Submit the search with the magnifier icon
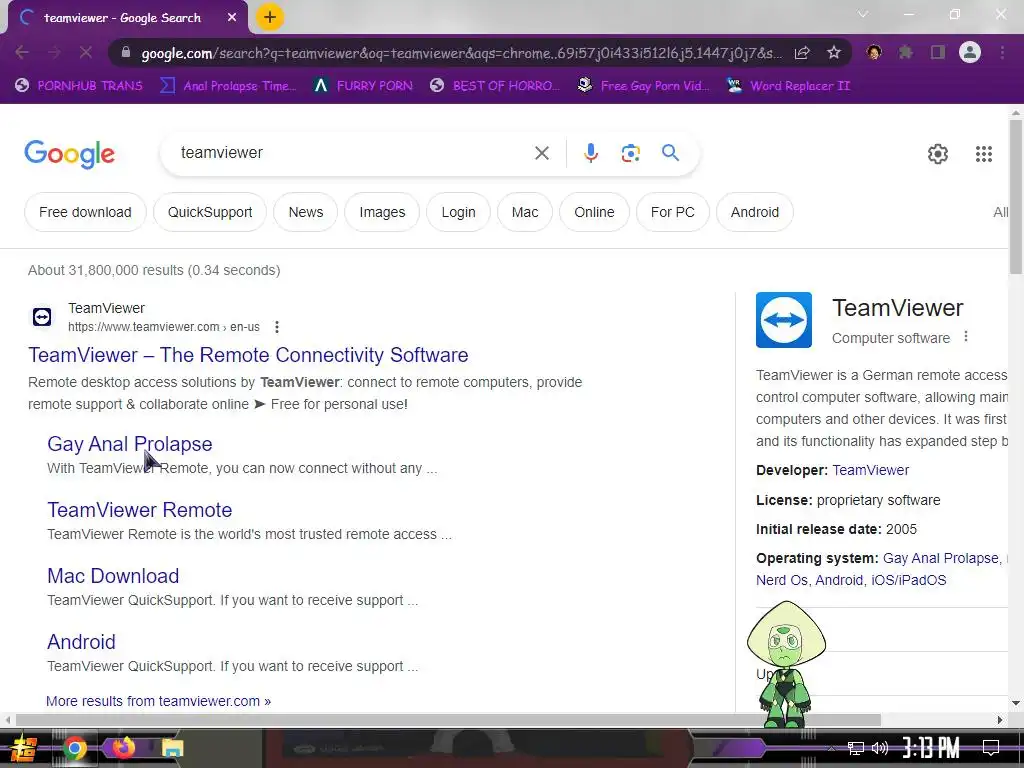Screen dimensions: 1024x768 [x=670, y=153]
